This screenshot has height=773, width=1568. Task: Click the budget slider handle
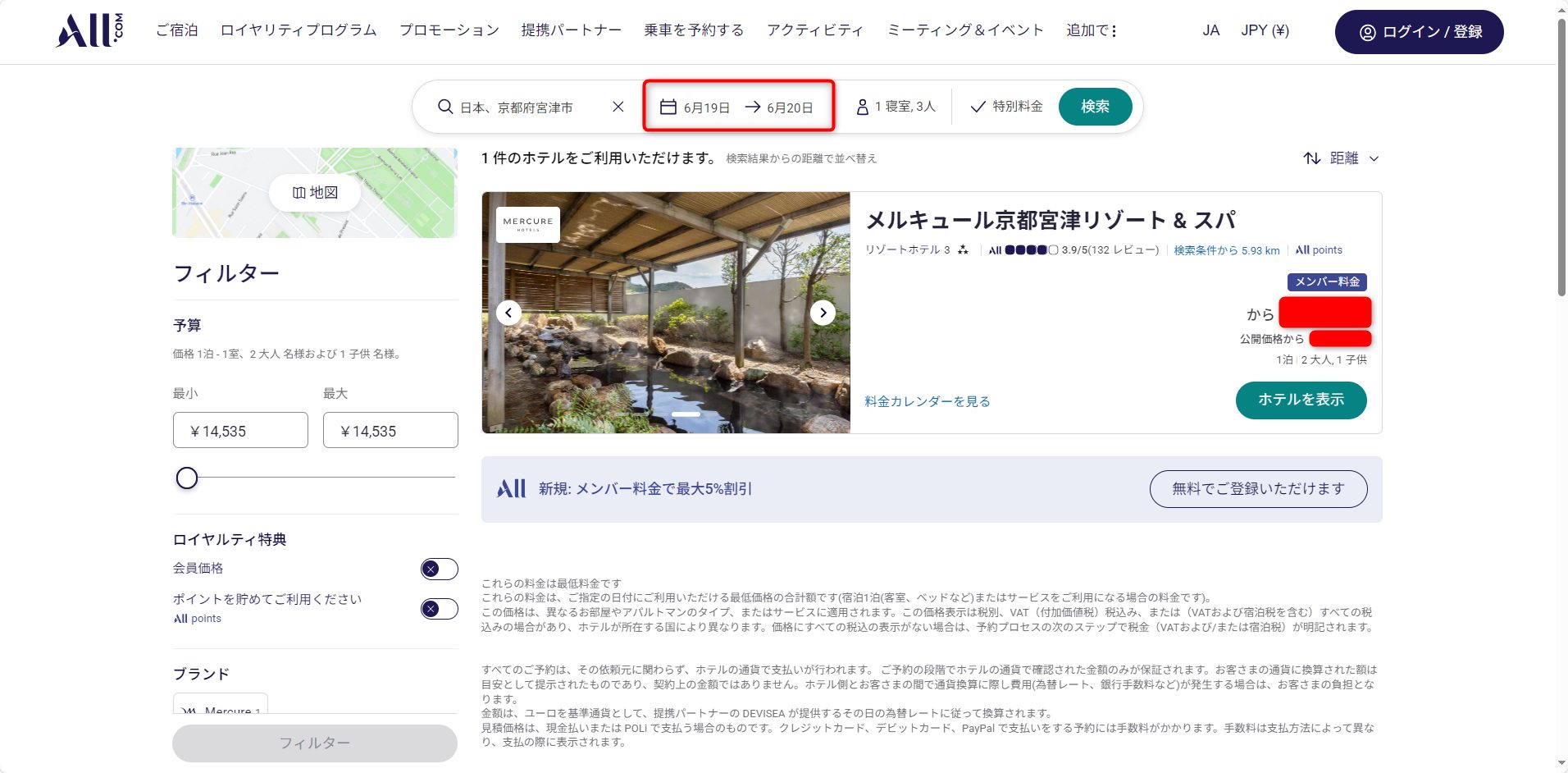point(187,478)
